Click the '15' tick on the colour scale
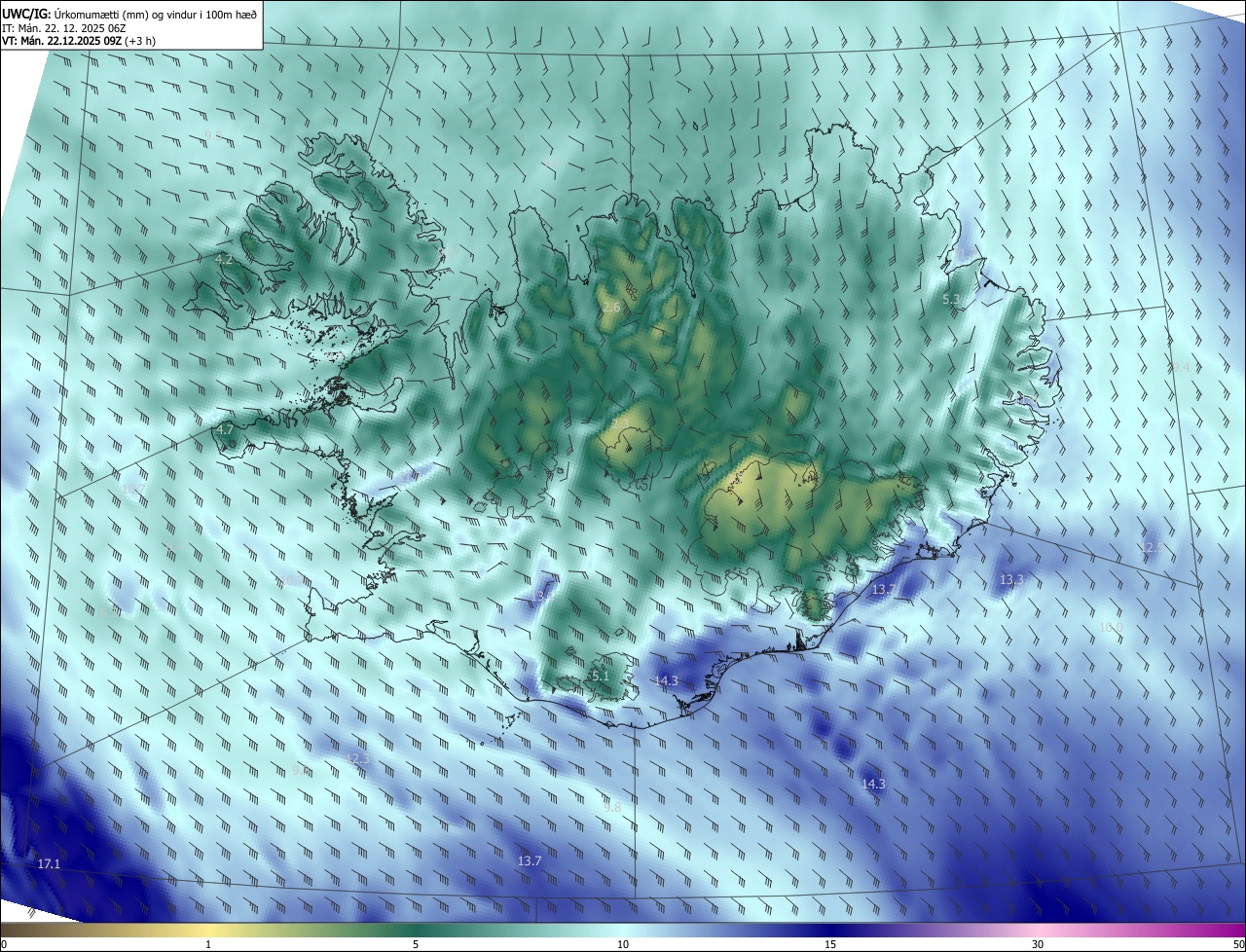This screenshot has height=952, width=1246. click(x=830, y=944)
